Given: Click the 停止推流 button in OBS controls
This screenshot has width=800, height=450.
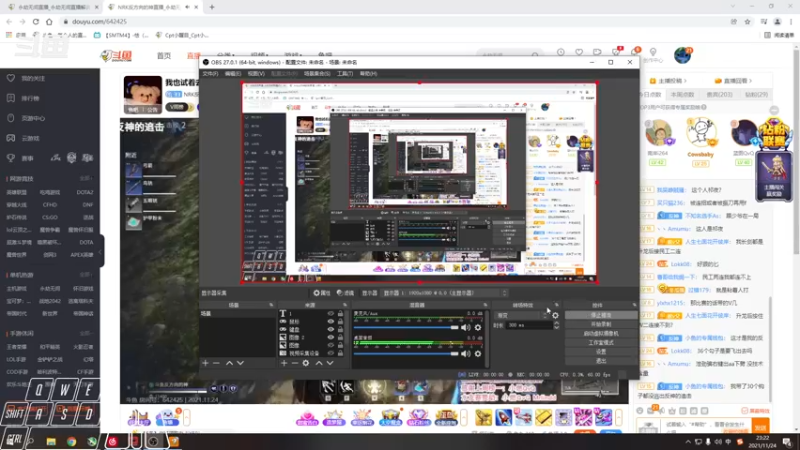Looking at the screenshot, I should coord(601,315).
